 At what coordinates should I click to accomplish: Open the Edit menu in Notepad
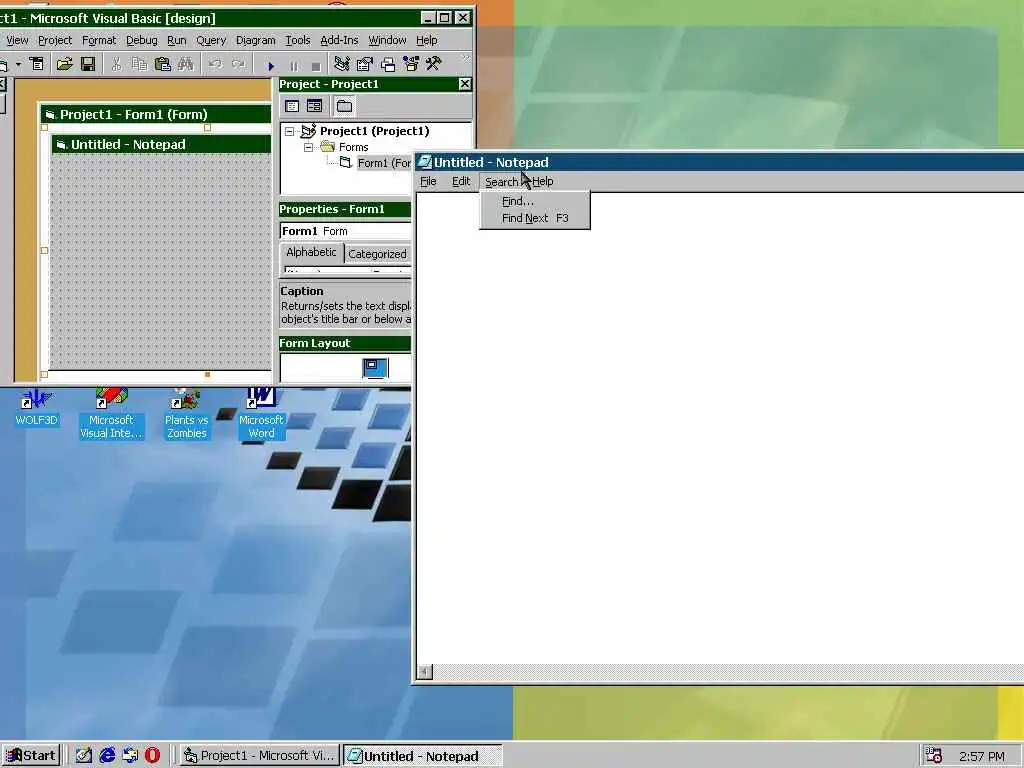[x=461, y=182]
